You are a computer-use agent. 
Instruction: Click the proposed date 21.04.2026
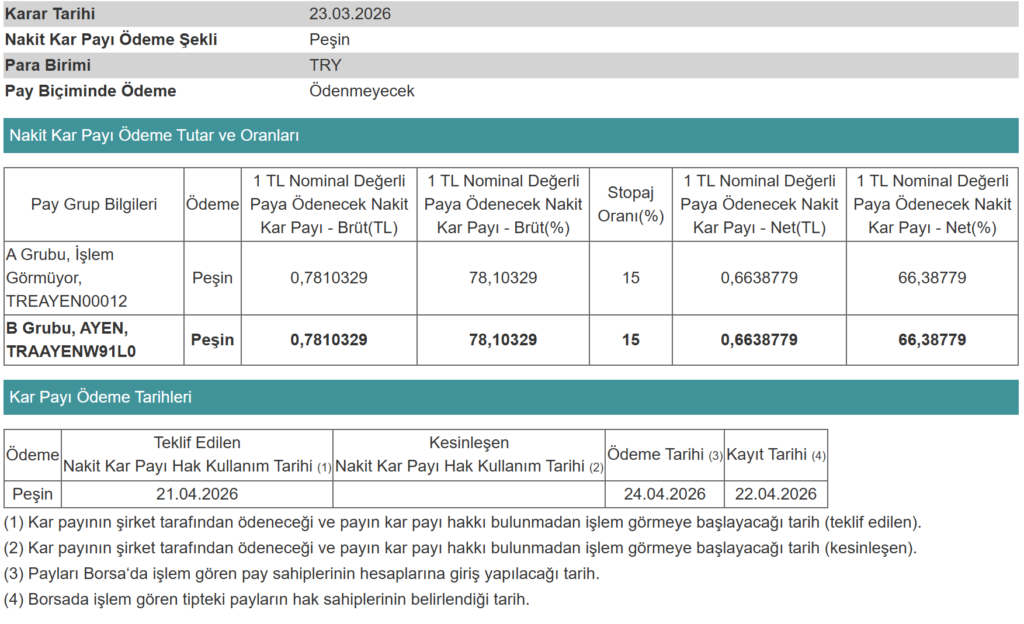[x=197, y=494]
